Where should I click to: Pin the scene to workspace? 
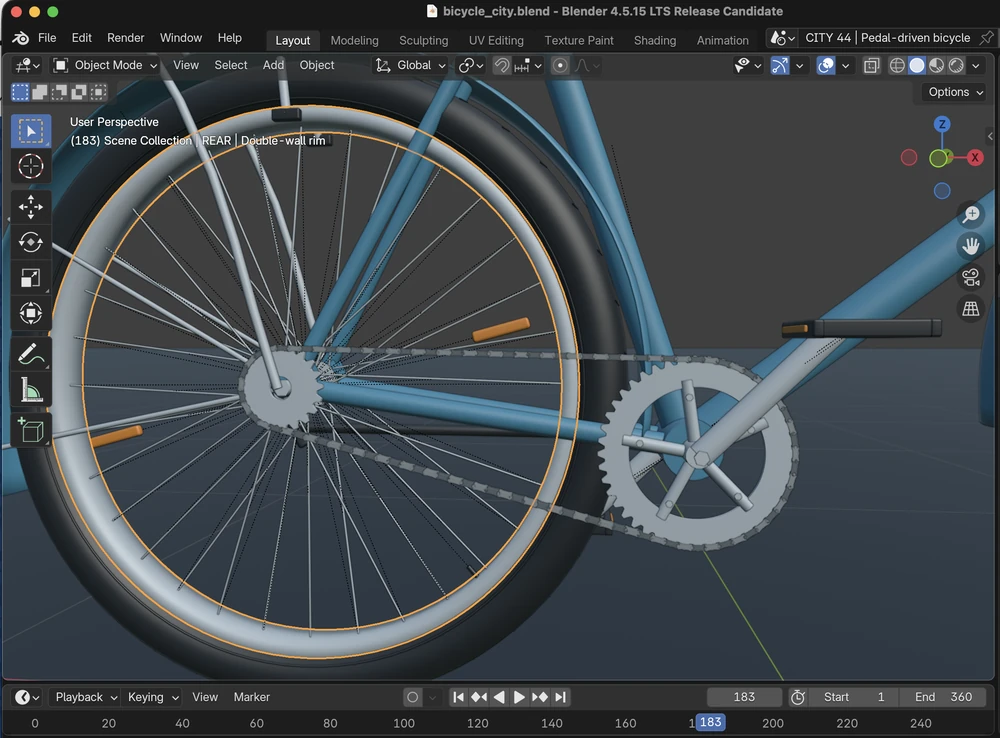[x=986, y=38]
